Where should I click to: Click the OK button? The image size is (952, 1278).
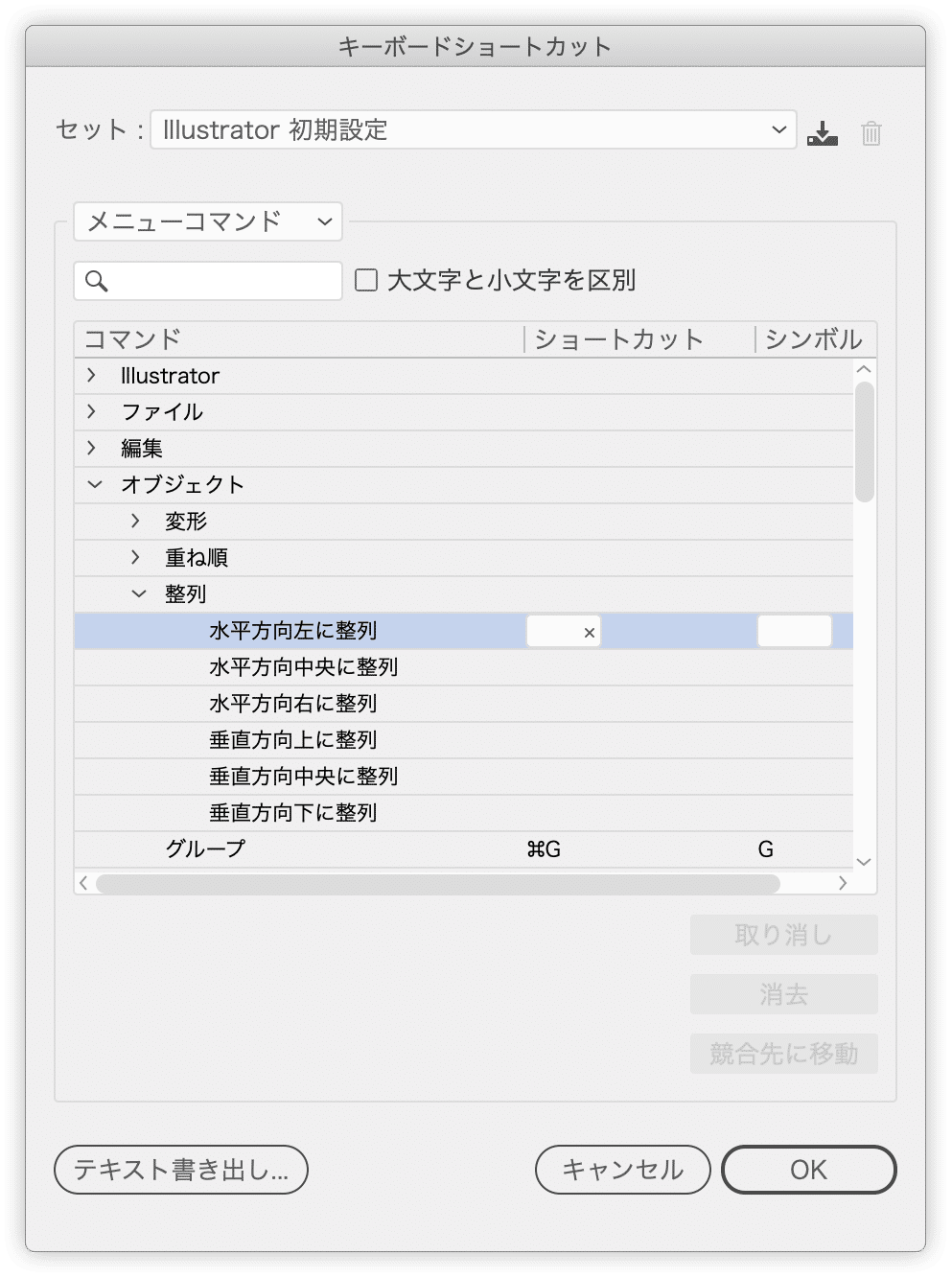808,1170
